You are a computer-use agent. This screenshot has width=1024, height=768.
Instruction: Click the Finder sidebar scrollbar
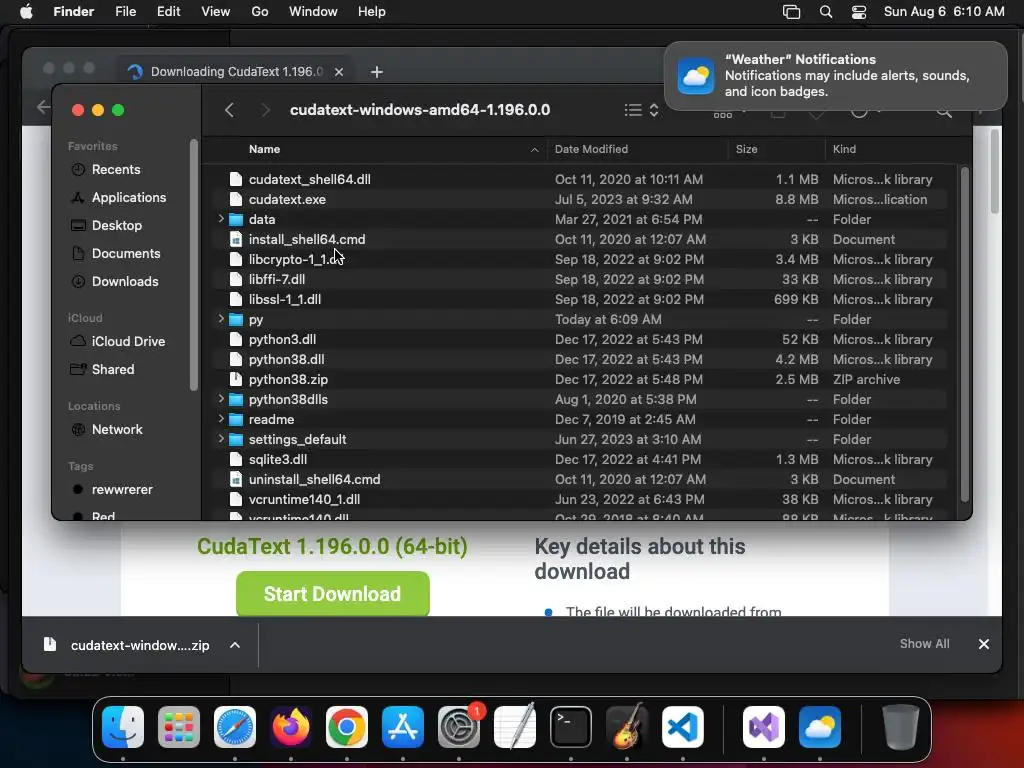pyautogui.click(x=193, y=265)
